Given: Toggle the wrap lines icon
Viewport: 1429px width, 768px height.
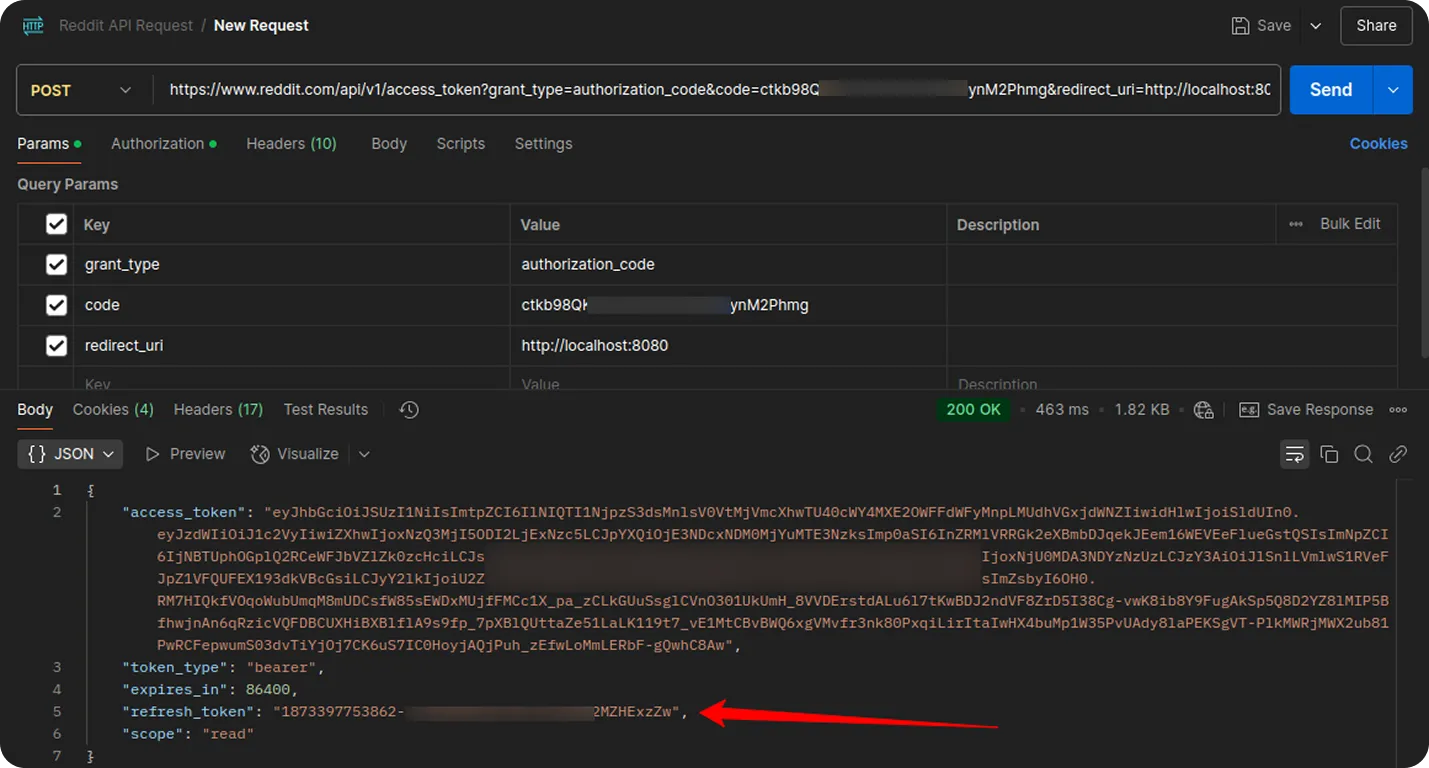Looking at the screenshot, I should coord(1295,454).
